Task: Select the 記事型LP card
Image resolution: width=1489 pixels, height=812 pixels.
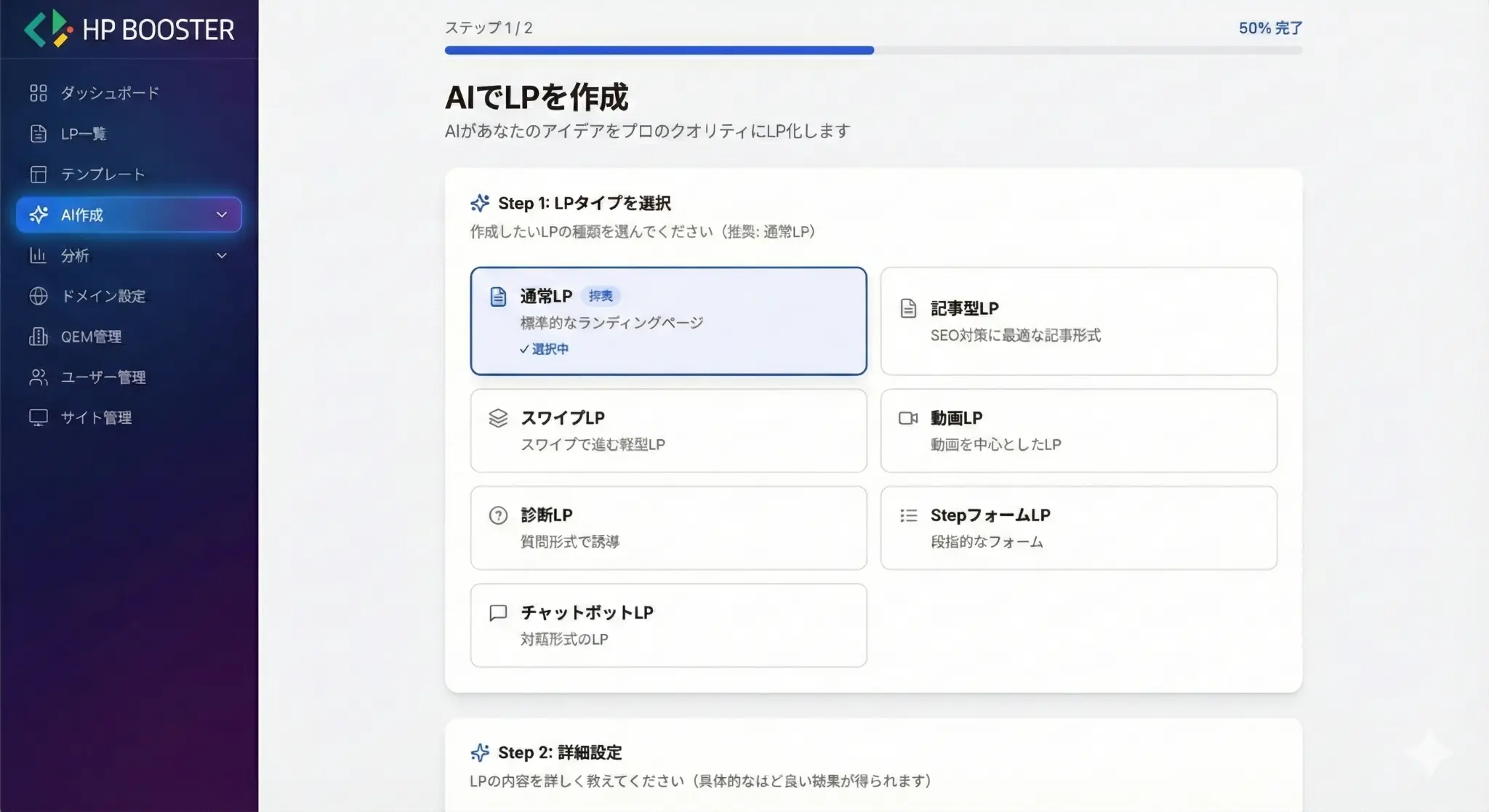Action: point(1078,322)
